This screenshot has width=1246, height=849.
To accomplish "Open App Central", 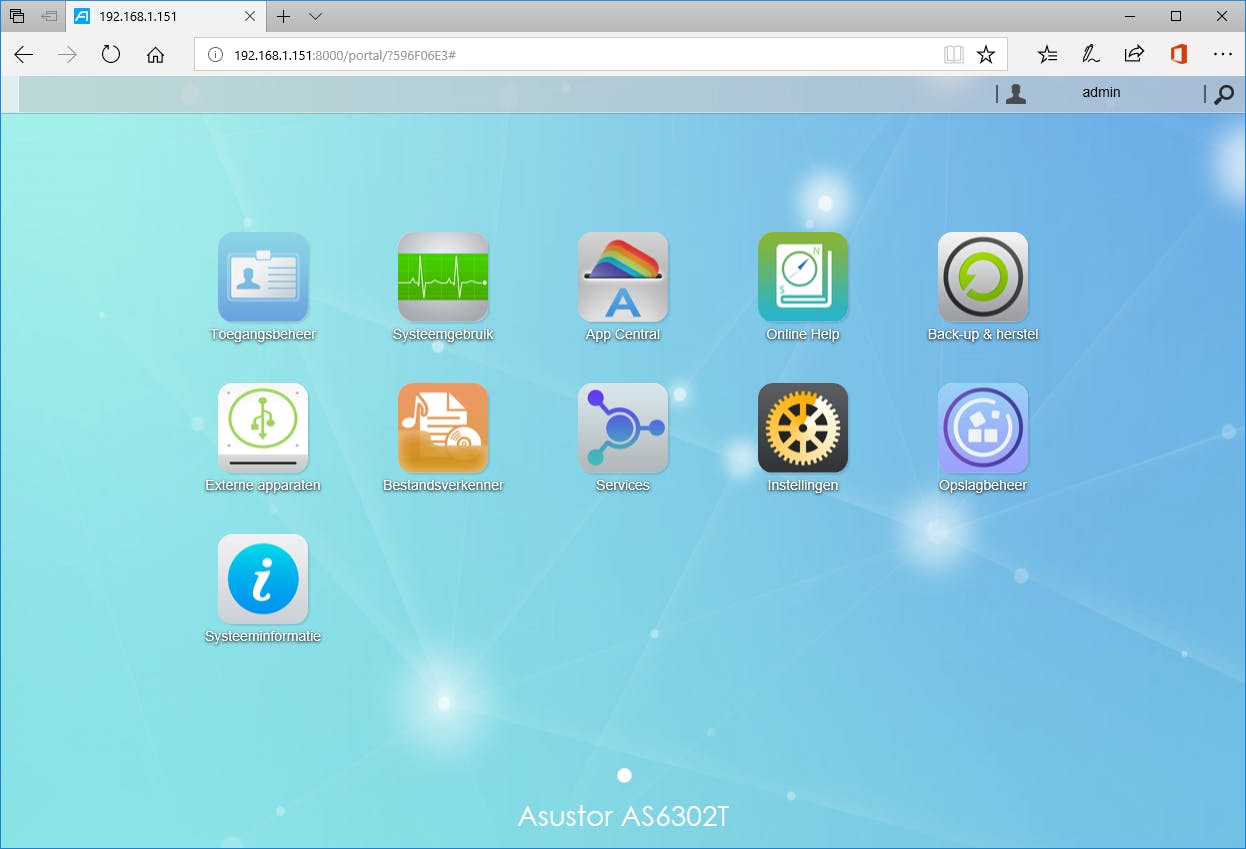I will [623, 277].
